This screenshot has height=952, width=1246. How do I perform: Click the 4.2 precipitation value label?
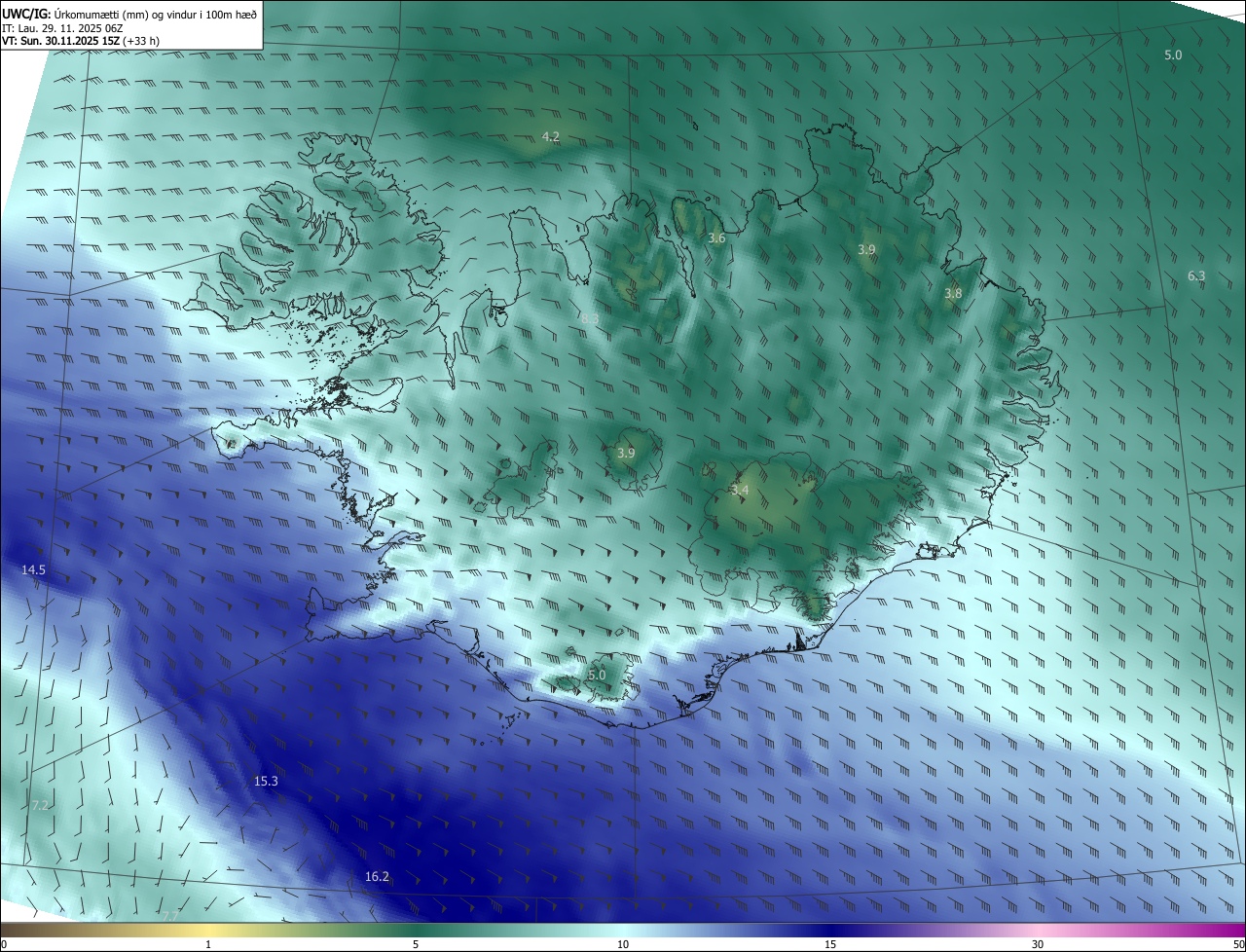(551, 136)
